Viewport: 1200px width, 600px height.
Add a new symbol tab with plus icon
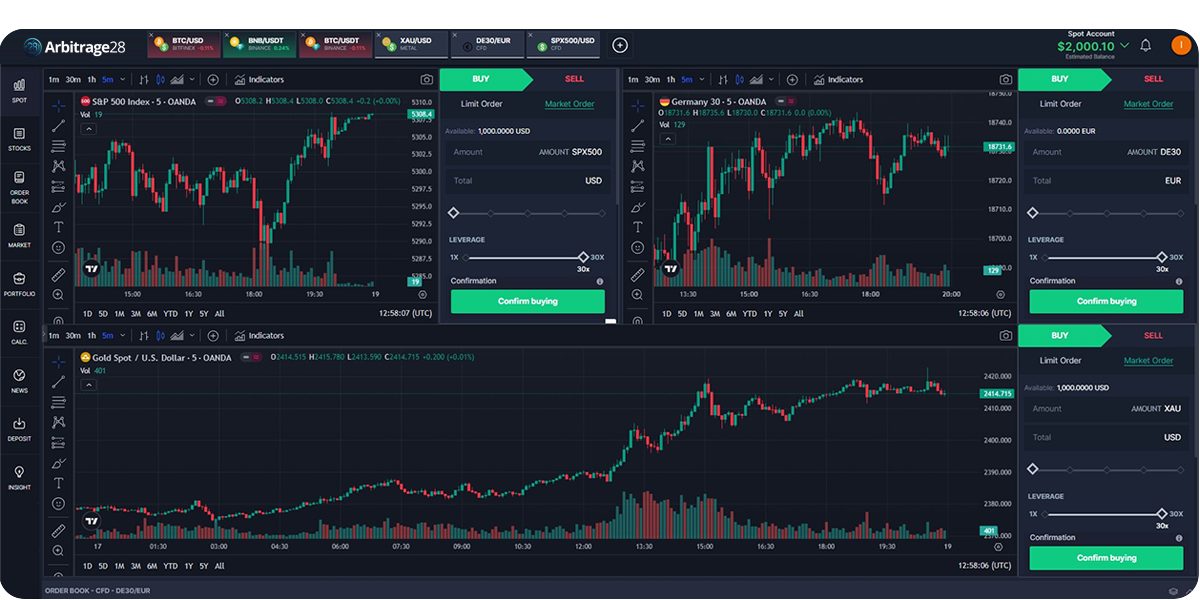coord(620,45)
